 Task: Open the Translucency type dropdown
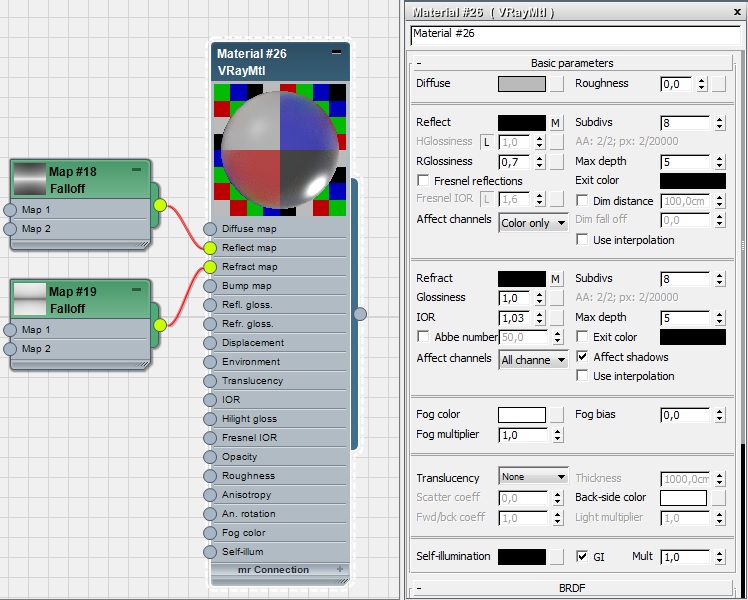point(533,476)
